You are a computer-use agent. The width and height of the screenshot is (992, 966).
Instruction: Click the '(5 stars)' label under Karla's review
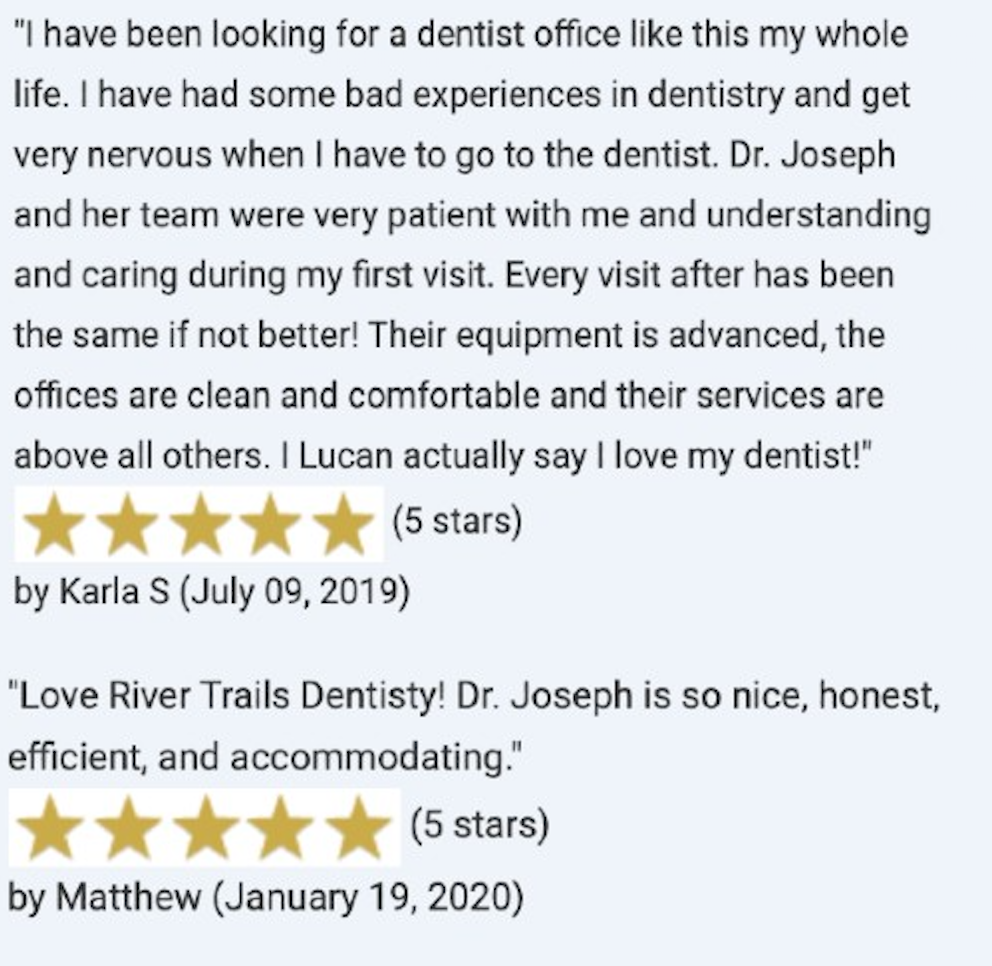457,521
